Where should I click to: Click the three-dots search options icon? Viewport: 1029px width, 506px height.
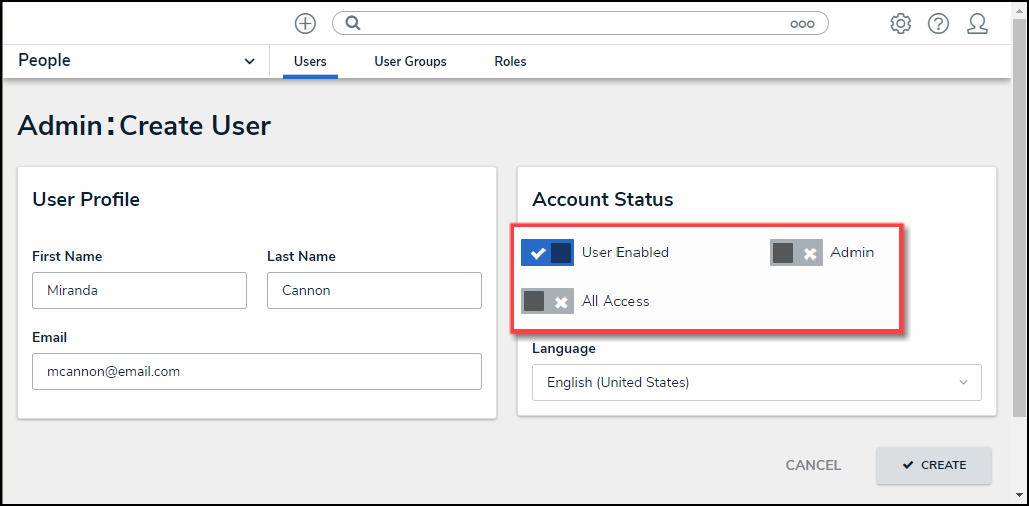click(802, 24)
